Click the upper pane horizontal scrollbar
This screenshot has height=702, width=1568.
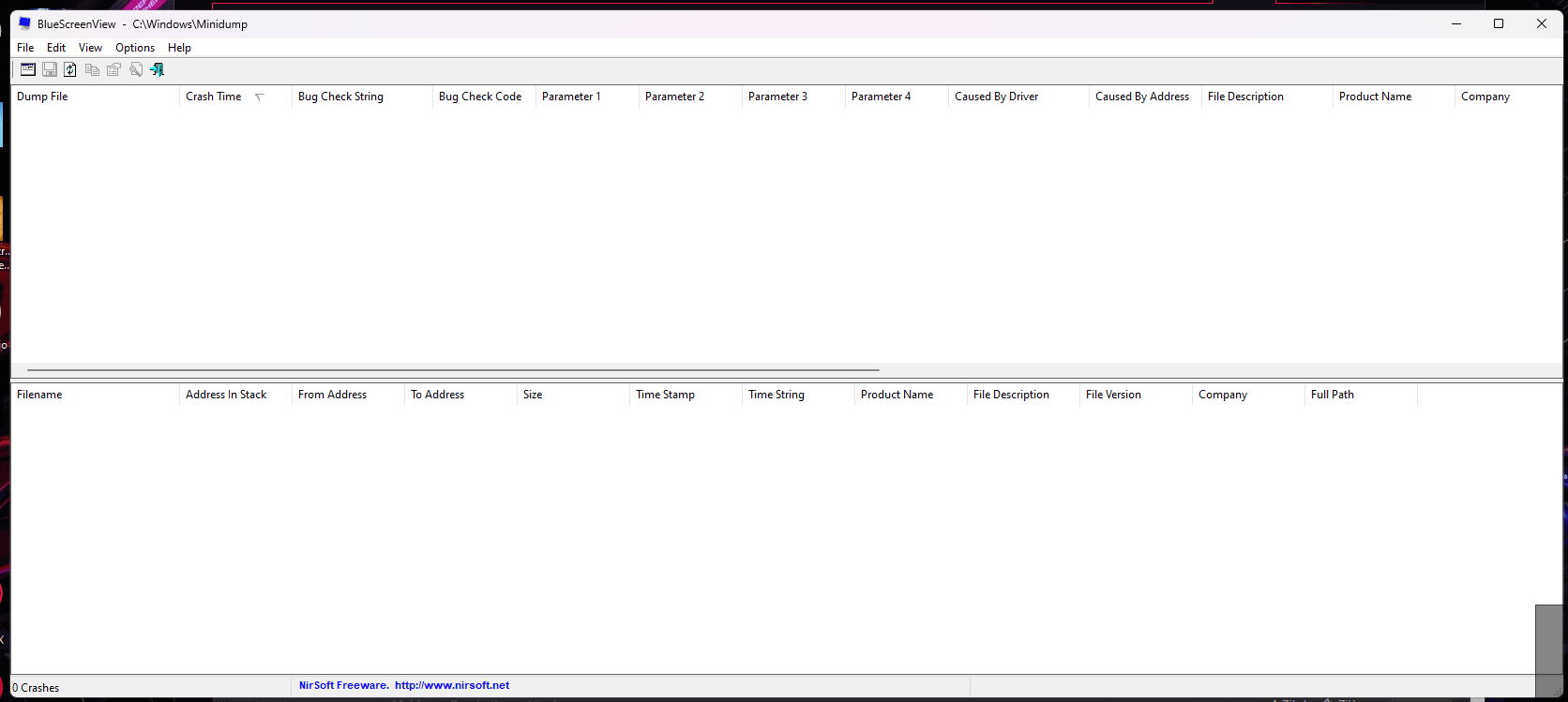pos(453,370)
